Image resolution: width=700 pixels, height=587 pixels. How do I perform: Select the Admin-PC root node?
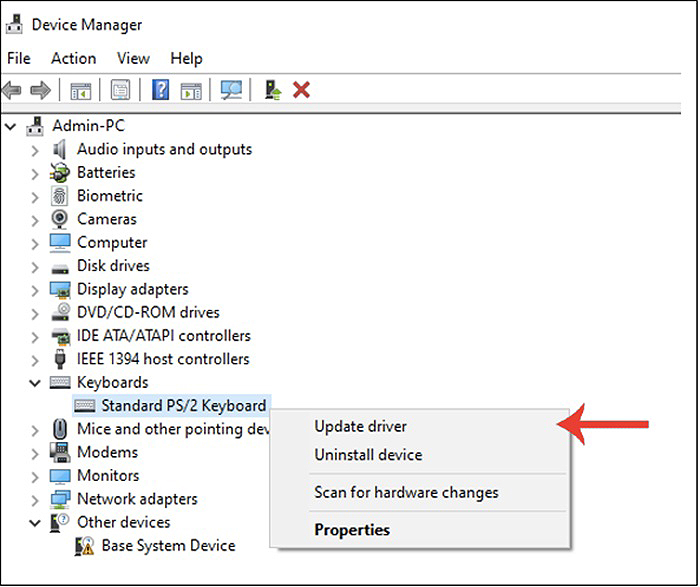89,126
